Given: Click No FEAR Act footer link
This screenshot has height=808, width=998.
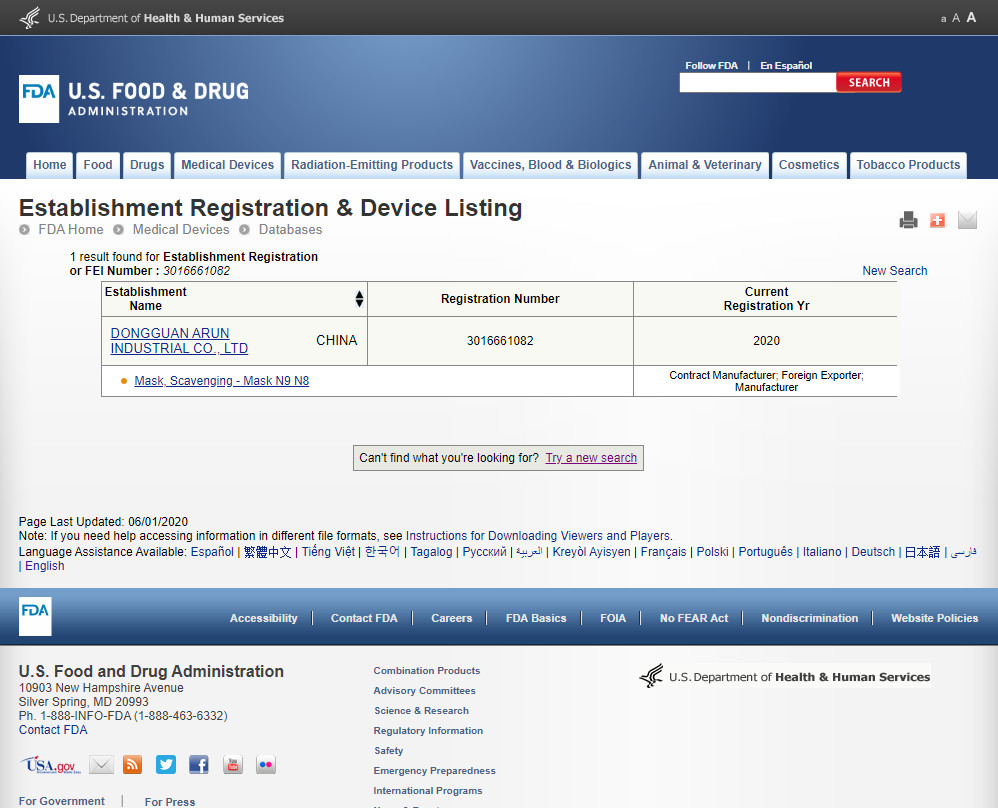Looking at the screenshot, I should click(x=694, y=618).
